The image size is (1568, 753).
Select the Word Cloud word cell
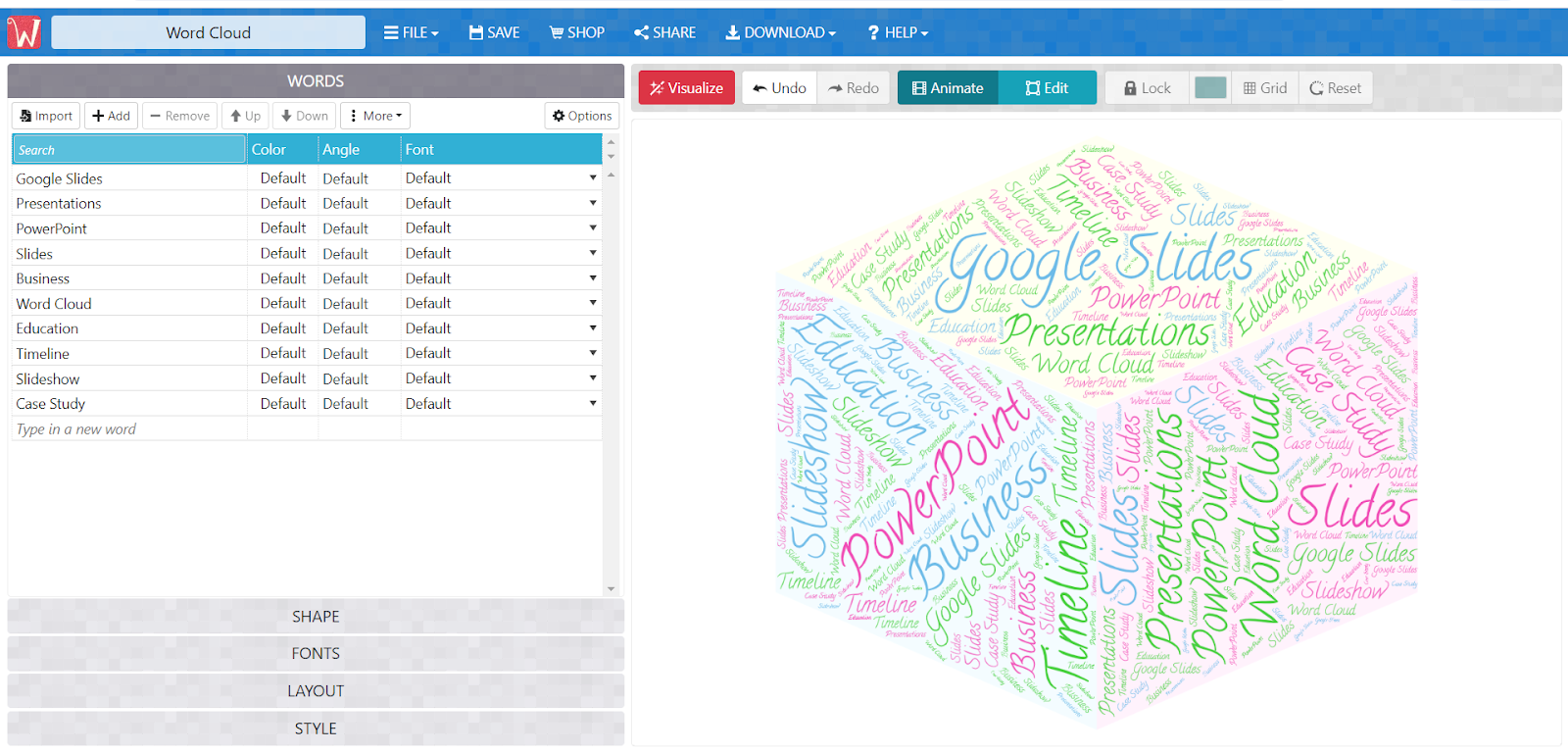click(129, 303)
